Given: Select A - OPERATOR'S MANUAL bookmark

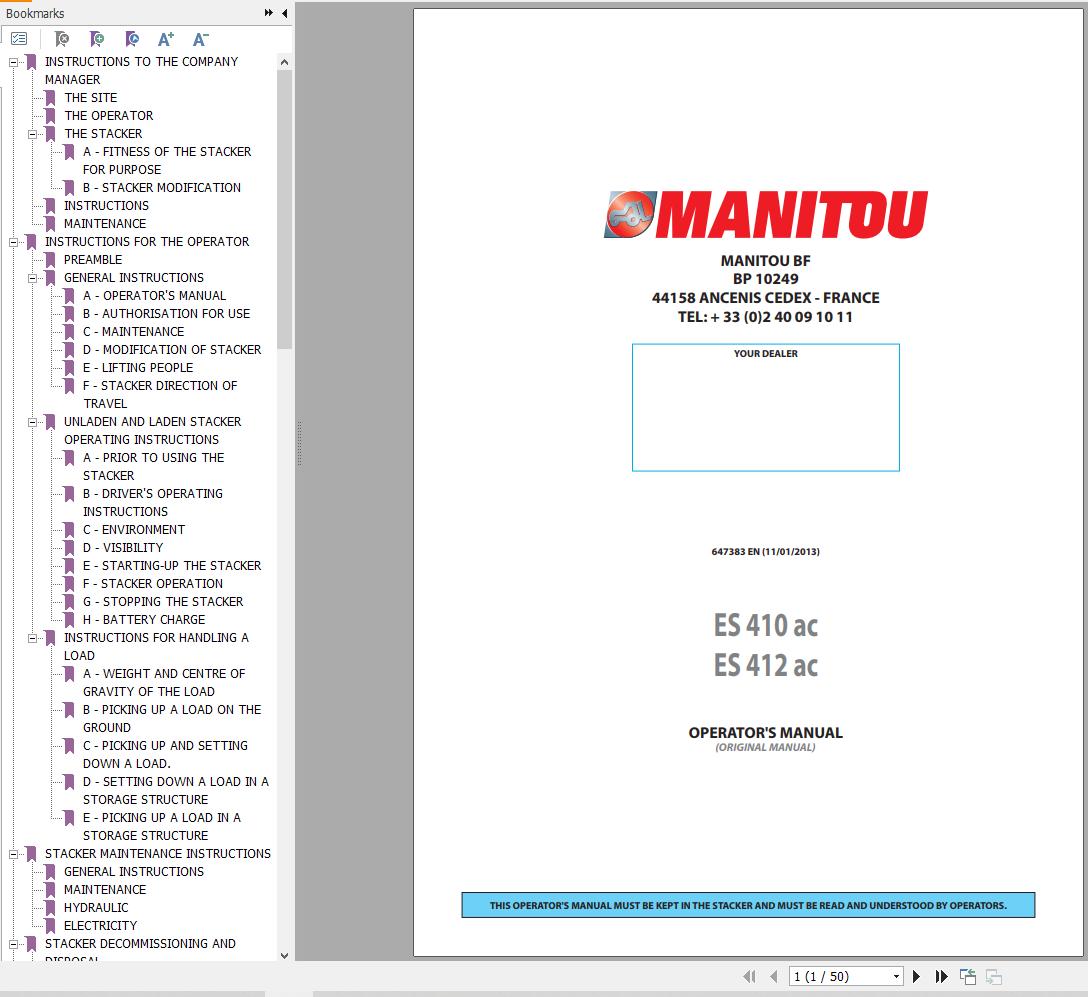Looking at the screenshot, I should coord(154,296).
